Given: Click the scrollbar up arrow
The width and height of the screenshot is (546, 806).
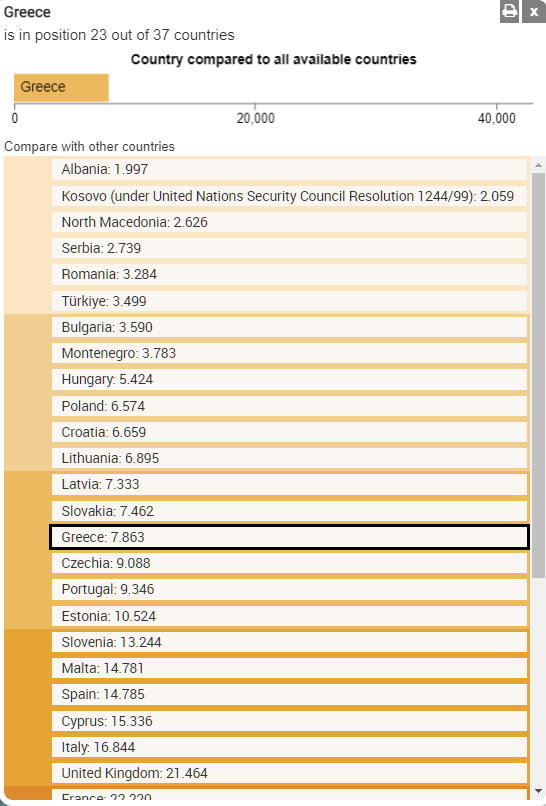Looking at the screenshot, I should (x=538, y=165).
